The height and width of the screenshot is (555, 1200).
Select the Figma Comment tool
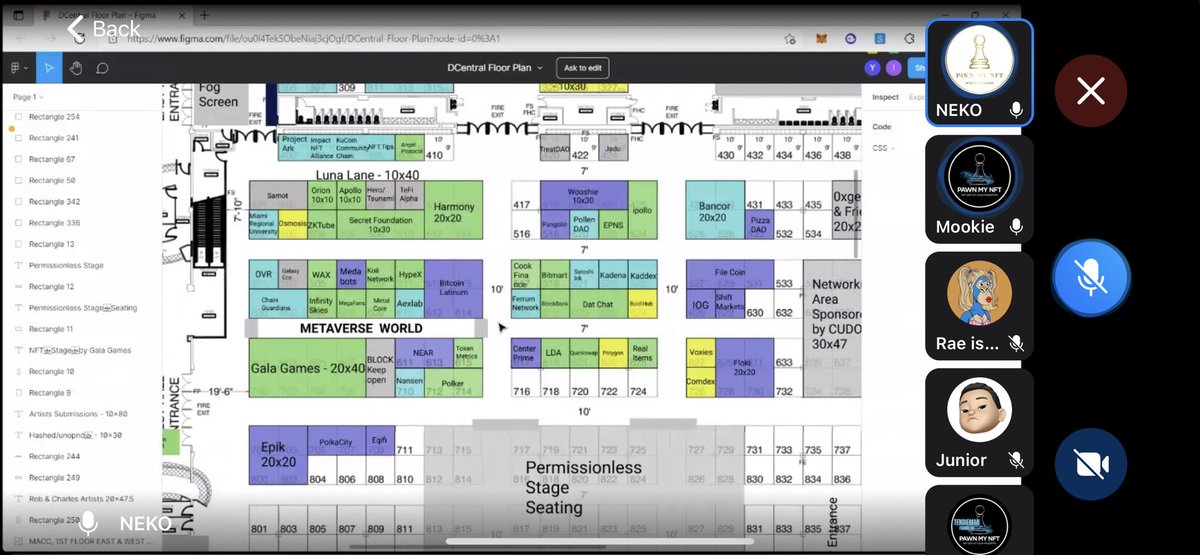[102, 68]
